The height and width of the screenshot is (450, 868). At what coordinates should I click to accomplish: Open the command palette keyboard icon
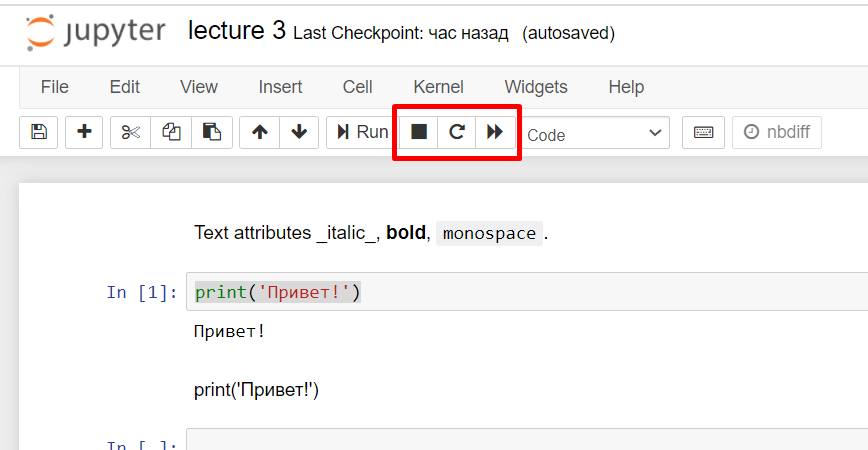703,132
